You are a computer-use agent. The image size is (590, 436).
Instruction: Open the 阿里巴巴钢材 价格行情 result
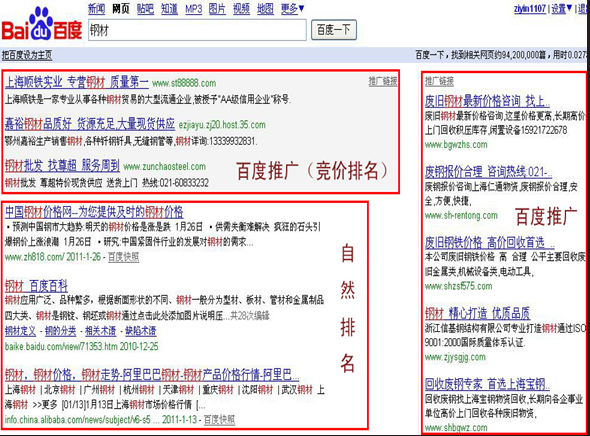152,374
